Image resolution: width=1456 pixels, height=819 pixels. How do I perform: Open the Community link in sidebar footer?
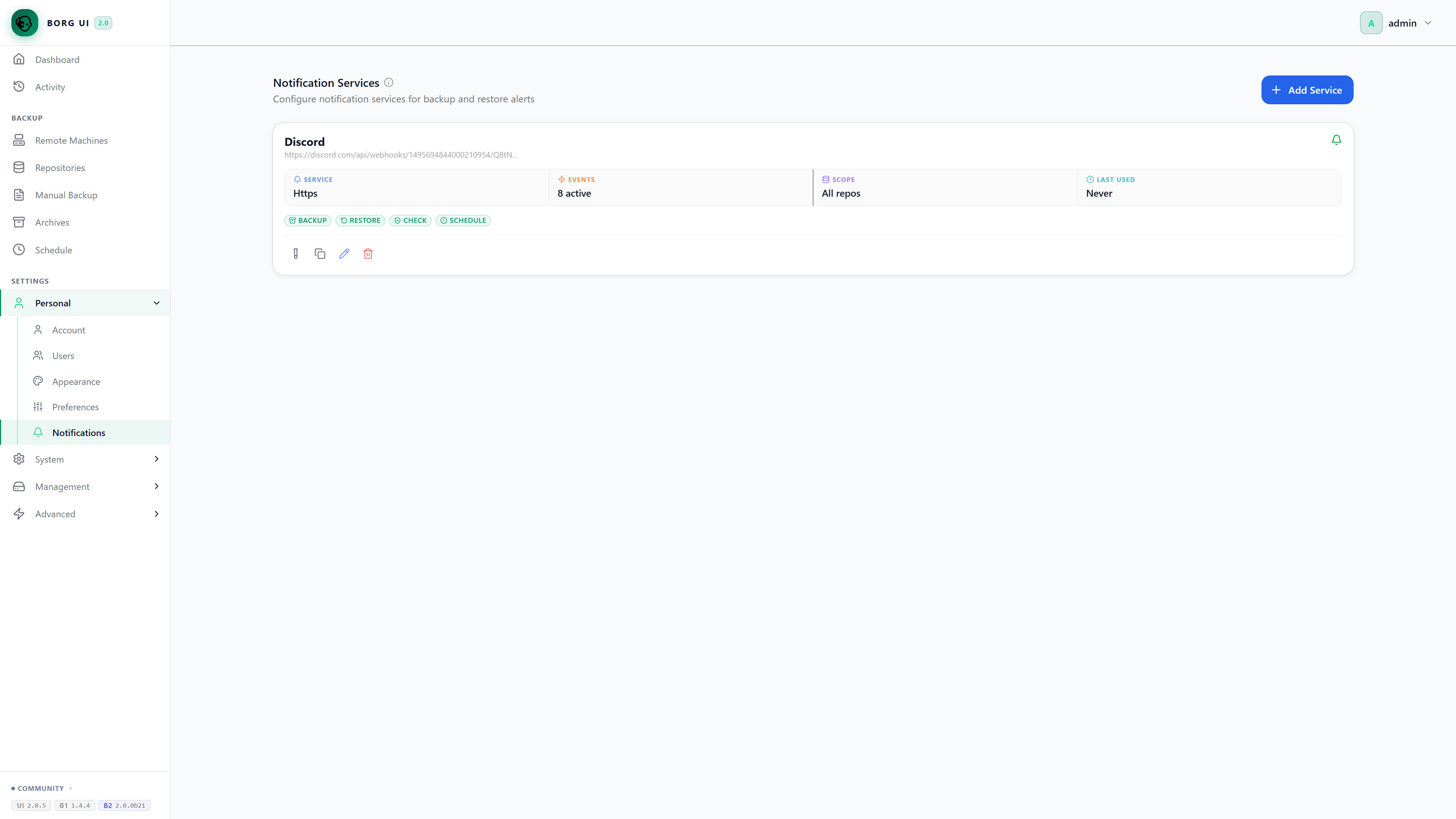point(42,788)
